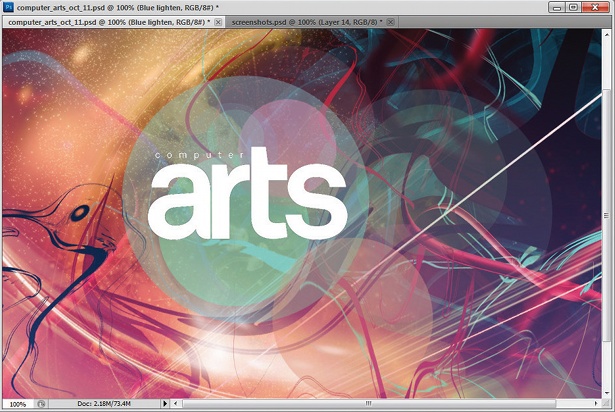Click the horizontal scrollbar left arrow
This screenshot has height=412, width=615.
175,403
